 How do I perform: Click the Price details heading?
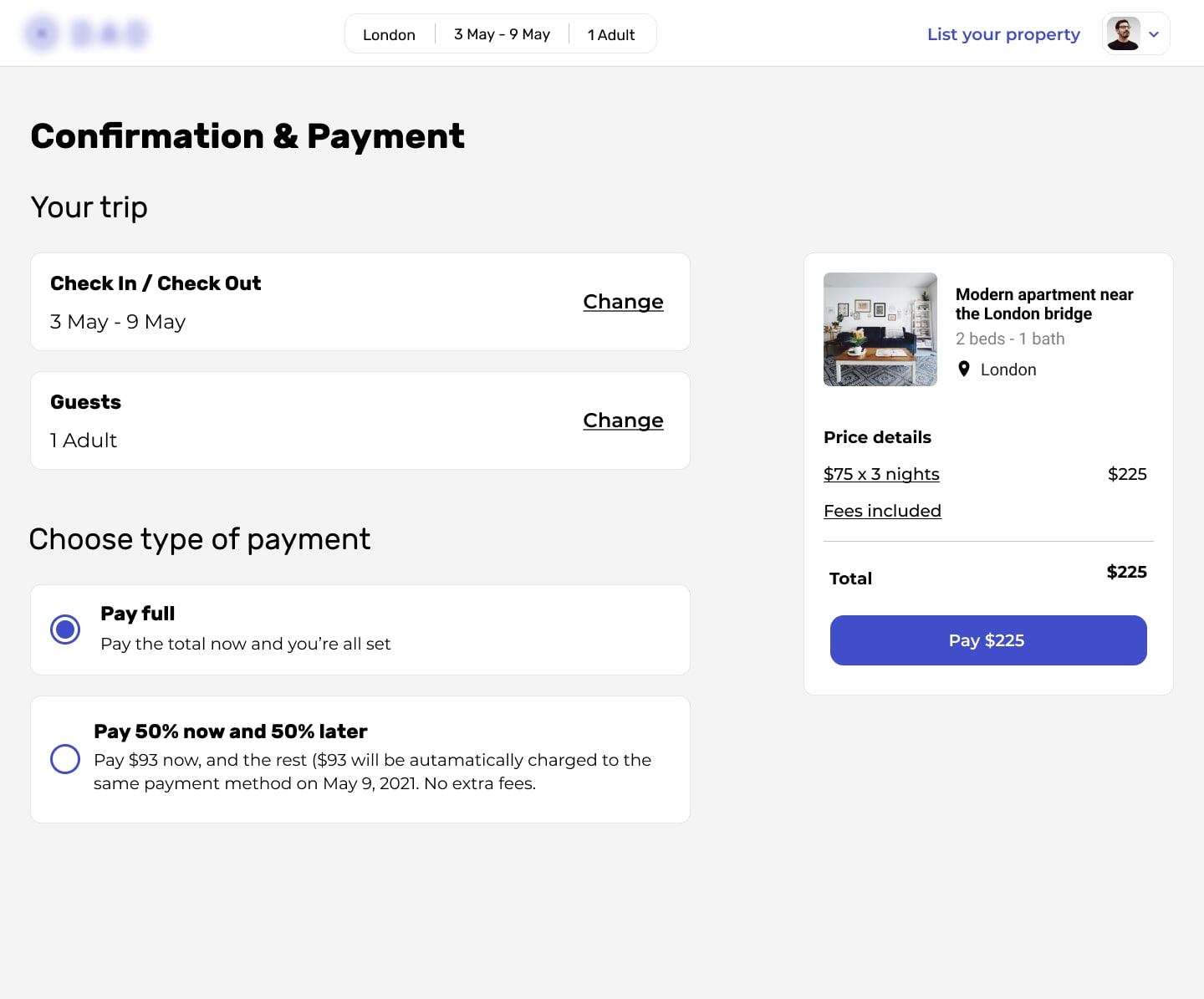(877, 437)
